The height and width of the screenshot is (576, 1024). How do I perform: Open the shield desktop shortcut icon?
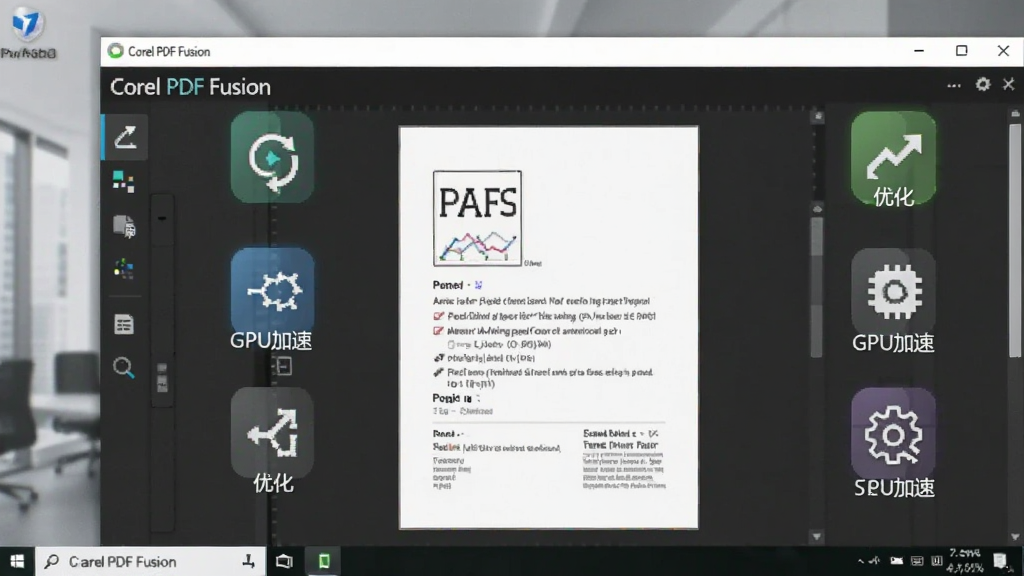tap(27, 25)
